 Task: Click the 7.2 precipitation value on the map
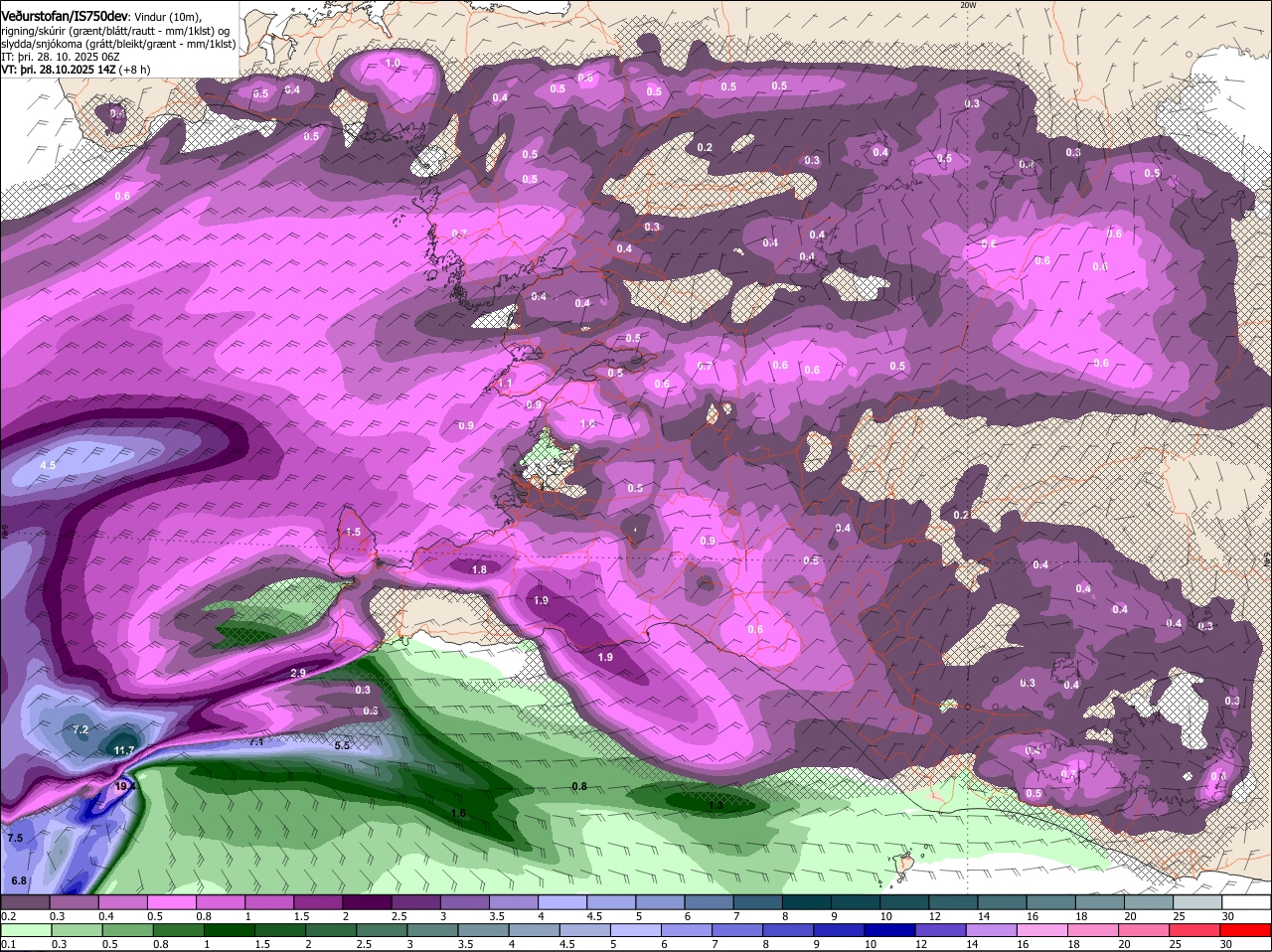[x=81, y=729]
